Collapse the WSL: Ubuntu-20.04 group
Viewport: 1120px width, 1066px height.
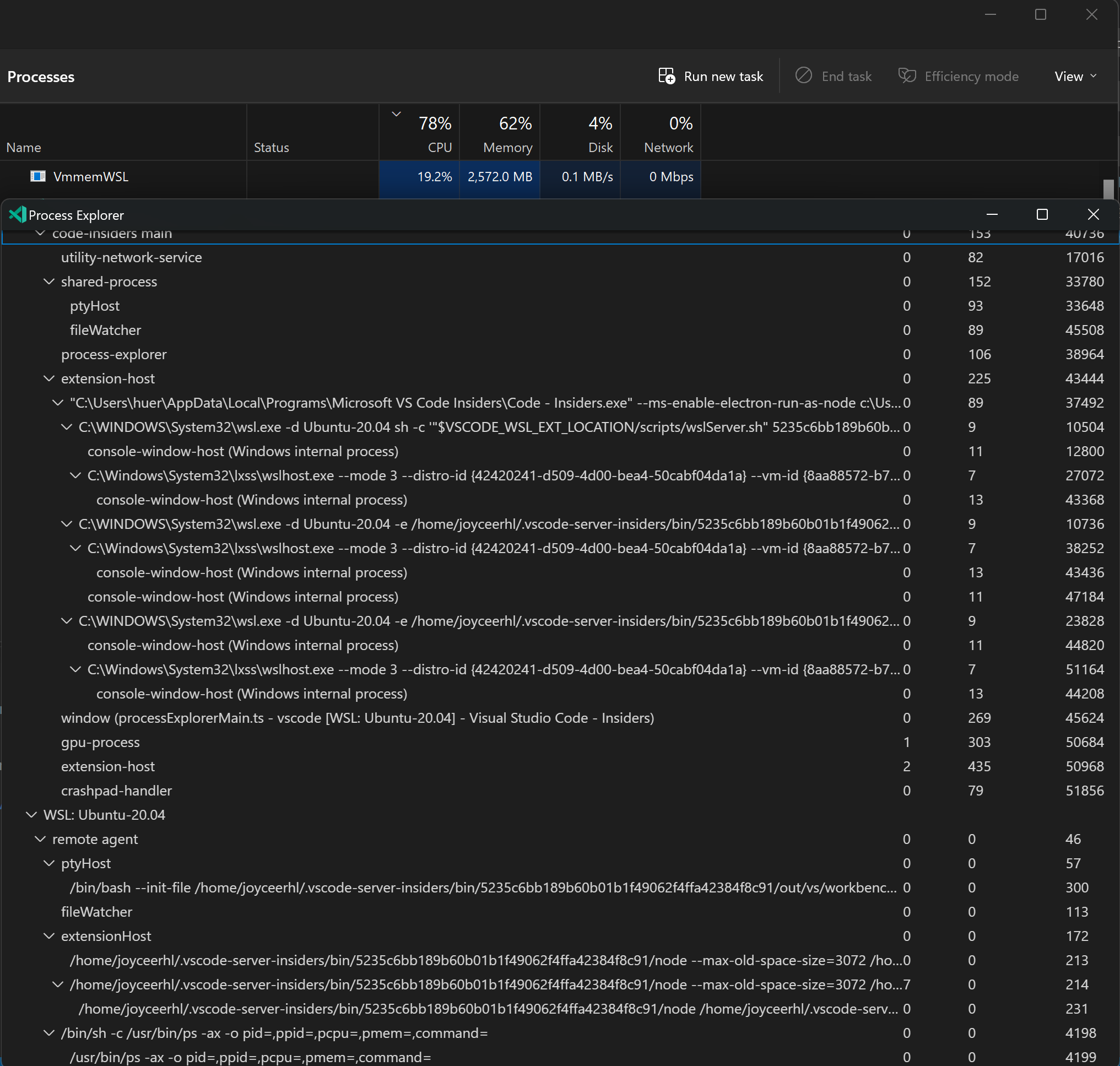(x=31, y=814)
